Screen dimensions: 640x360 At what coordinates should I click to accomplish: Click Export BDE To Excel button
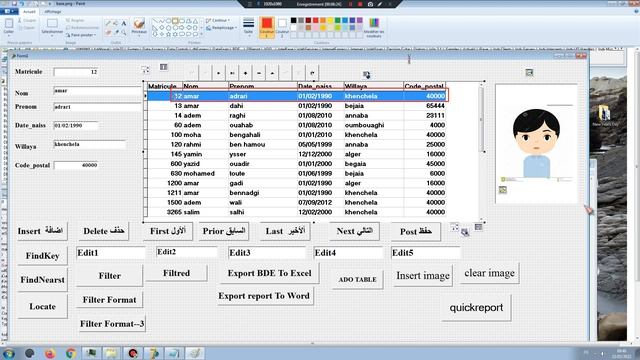pos(269,273)
